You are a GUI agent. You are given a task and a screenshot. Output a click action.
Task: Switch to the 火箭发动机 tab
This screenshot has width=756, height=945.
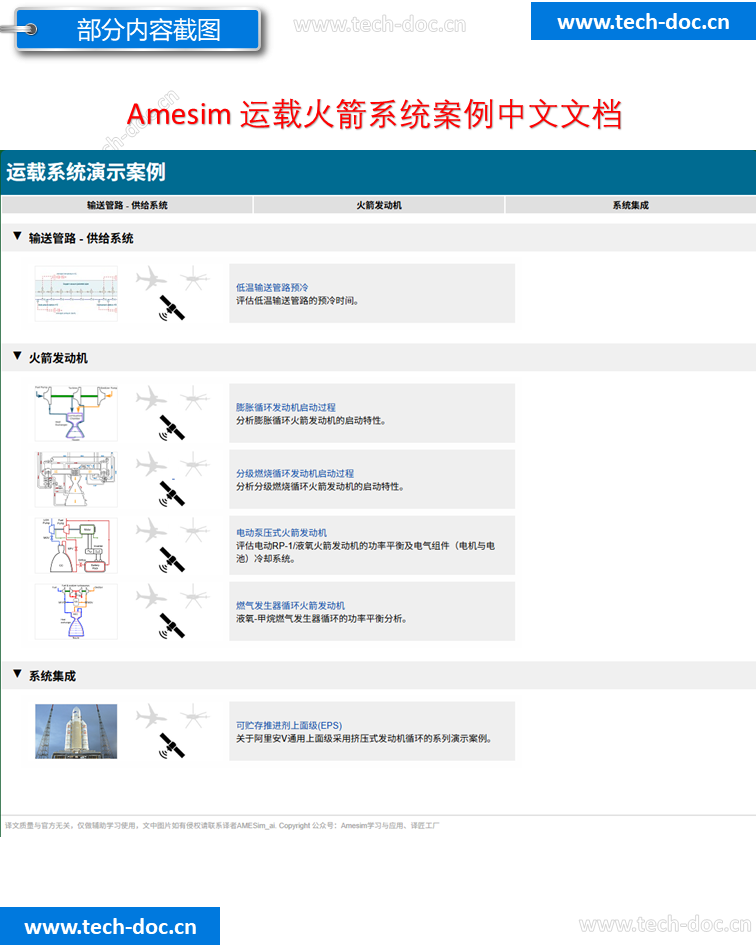pos(379,205)
